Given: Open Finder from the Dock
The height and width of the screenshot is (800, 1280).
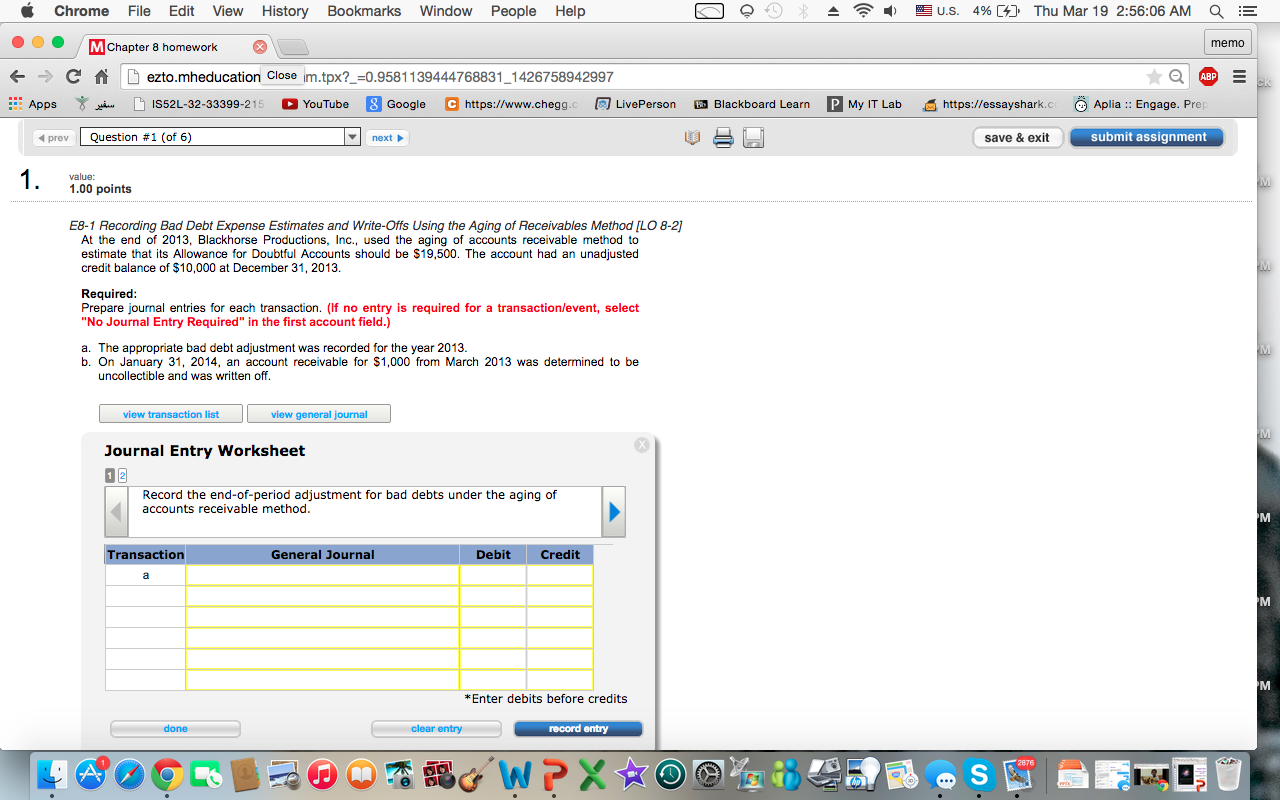Looking at the screenshot, I should point(52,774).
